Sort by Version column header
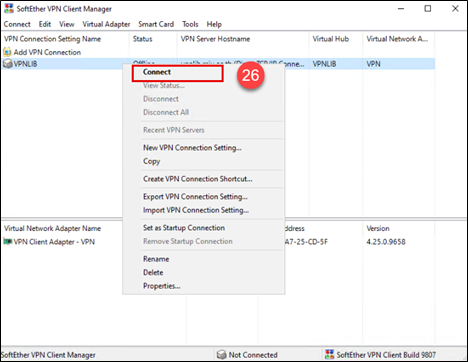 pyautogui.click(x=378, y=228)
